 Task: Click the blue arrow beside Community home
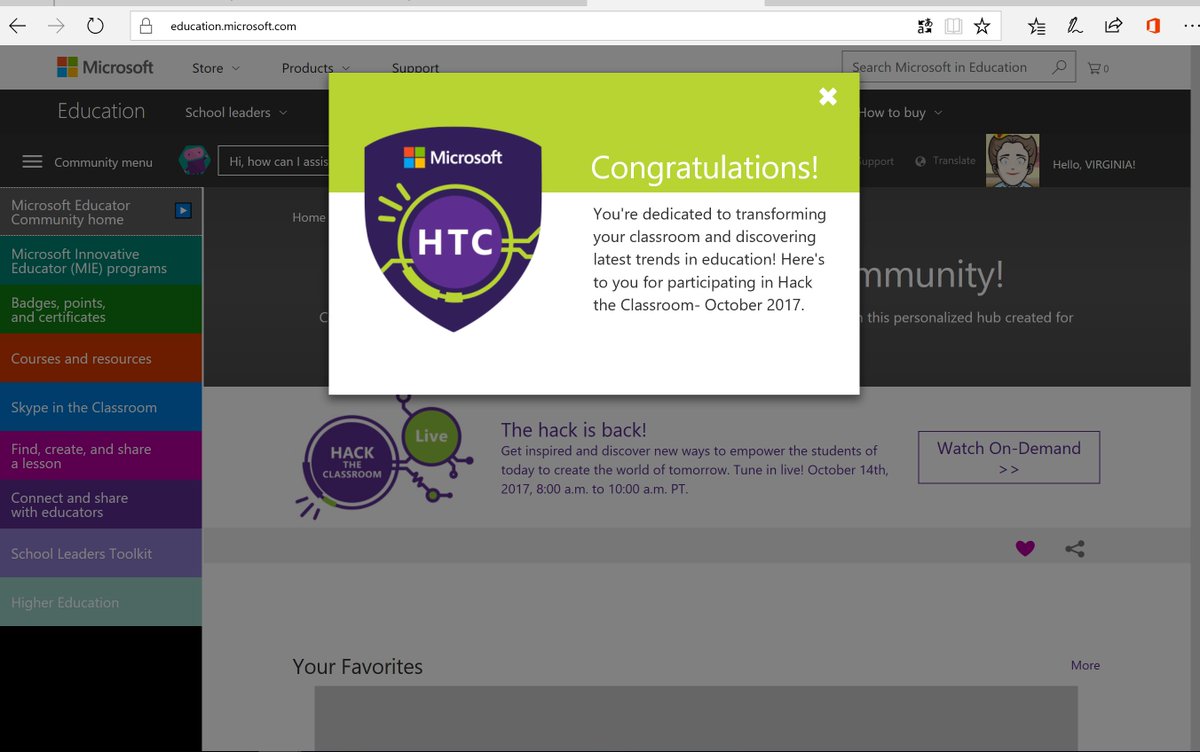click(183, 210)
